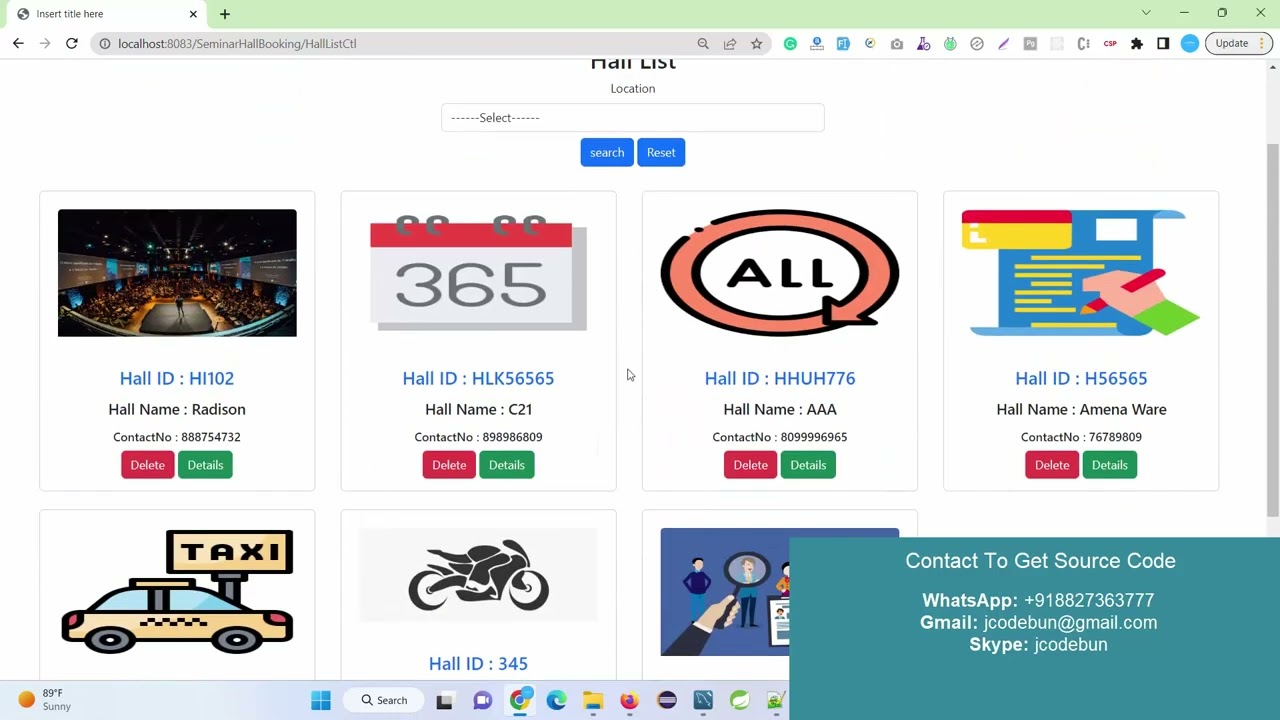Screen dimensions: 1280x720
Task: Click the Hall ID : HI102 heading
Action: point(177,378)
